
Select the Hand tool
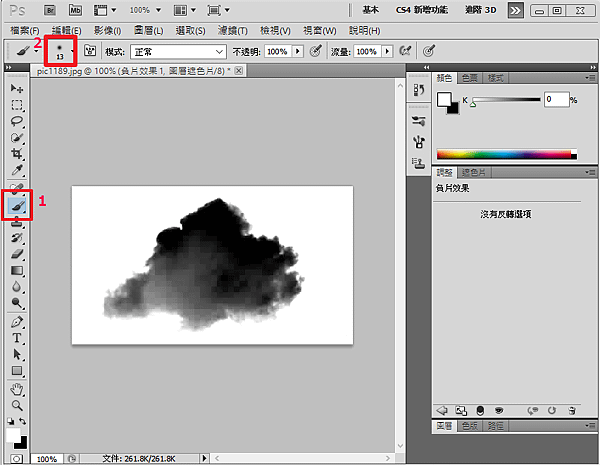click(x=17, y=389)
